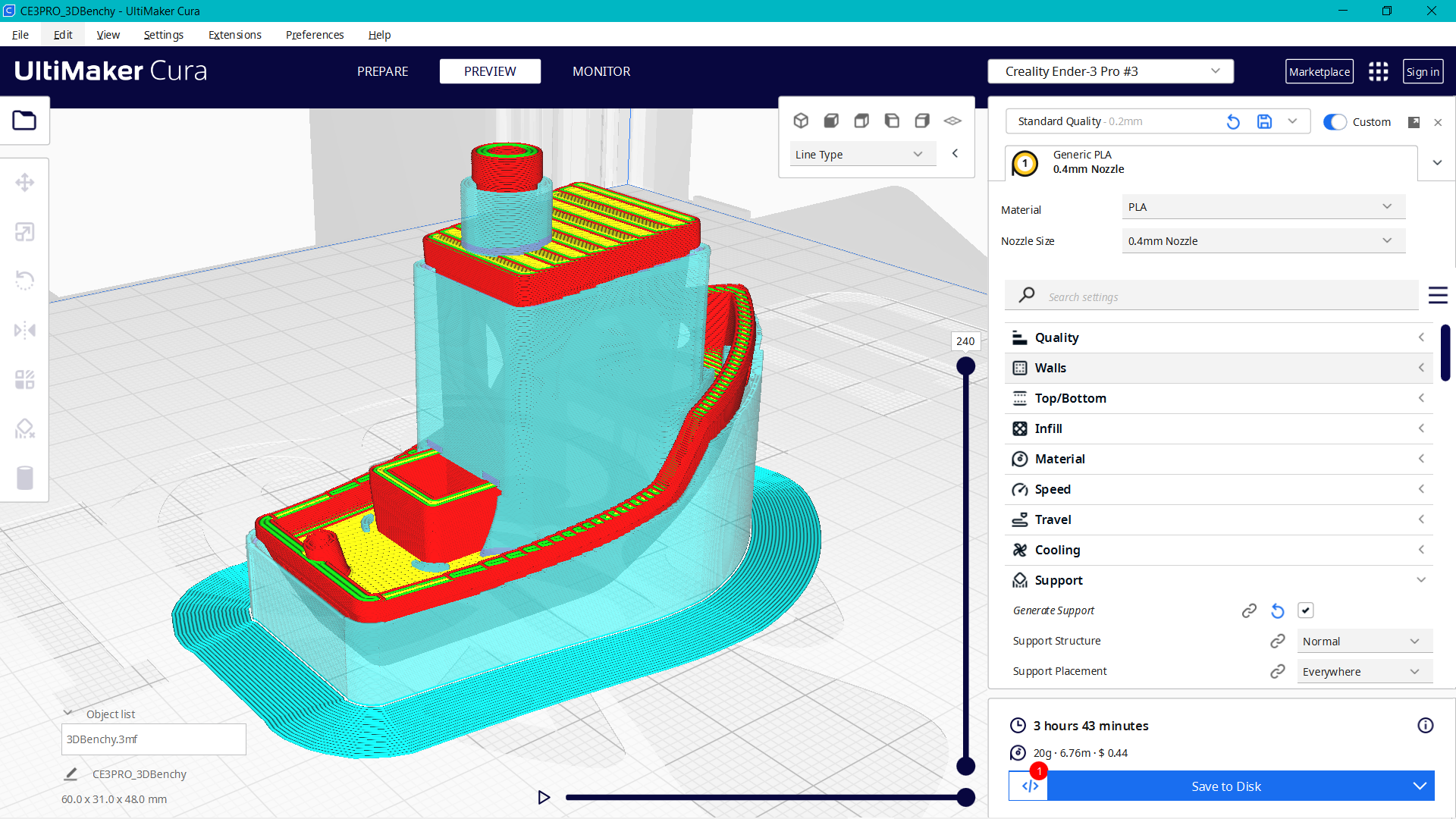Reset profile changes with the undo arrow icon
This screenshot has width=1456, height=819.
(1233, 121)
